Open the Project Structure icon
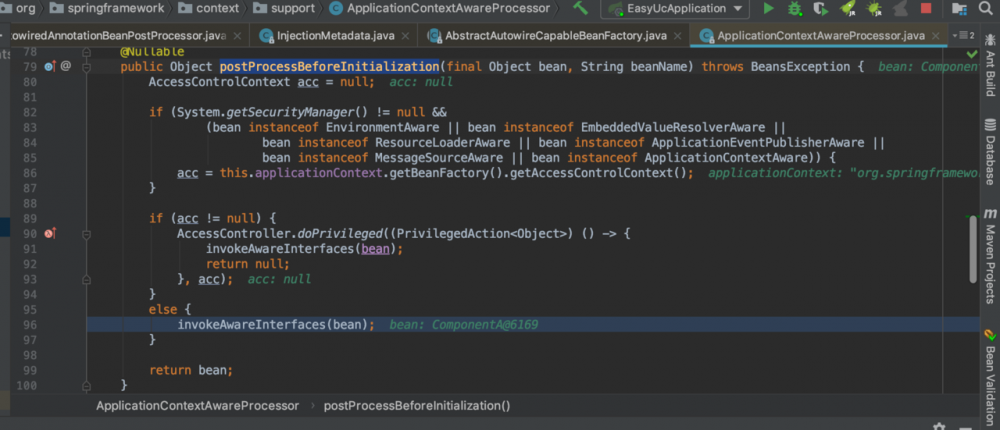This screenshot has height=430, width=1000. (x=957, y=9)
